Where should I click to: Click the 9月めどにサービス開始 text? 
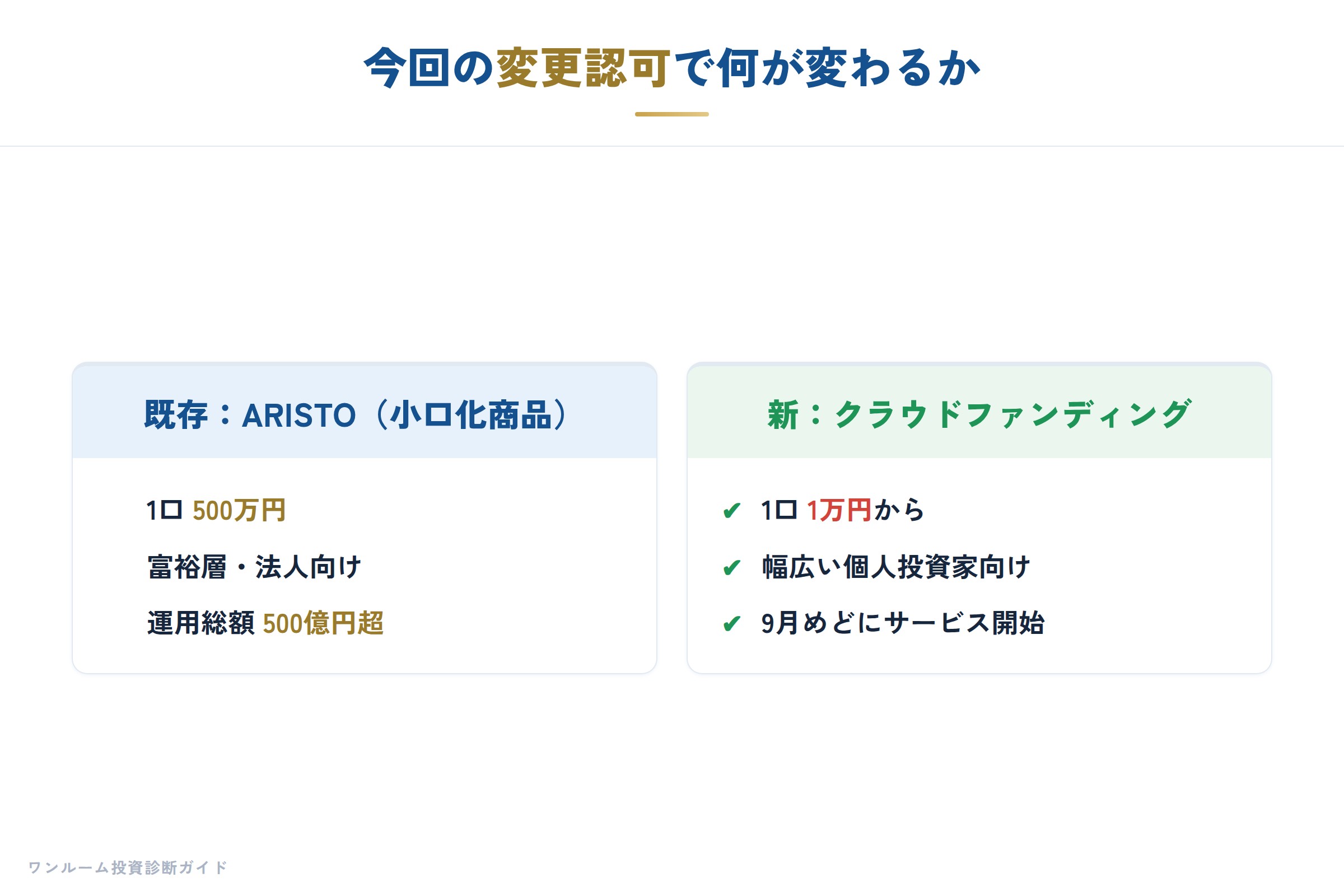click(x=903, y=623)
